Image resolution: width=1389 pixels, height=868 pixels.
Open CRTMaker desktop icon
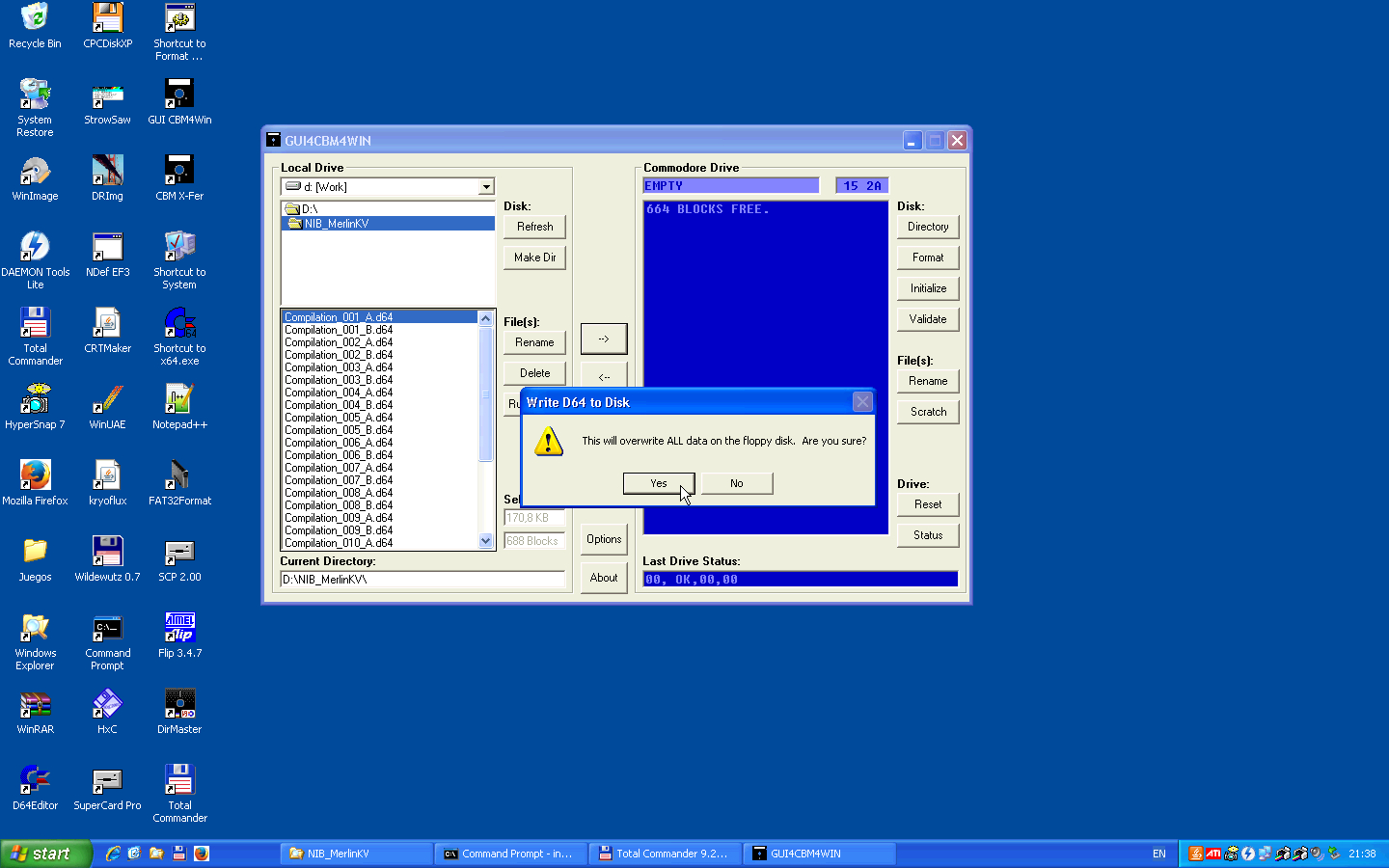tap(107, 331)
